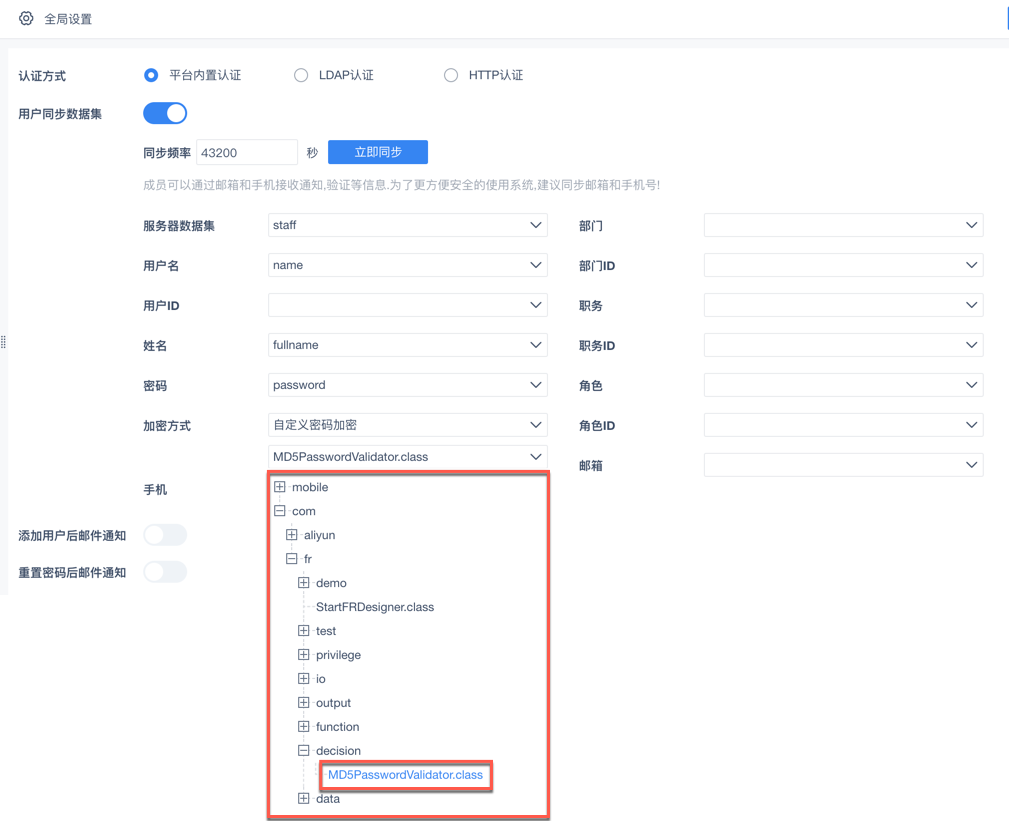Expand the aliyun tree node
Image resolution: width=1009 pixels, height=821 pixels.
point(292,535)
